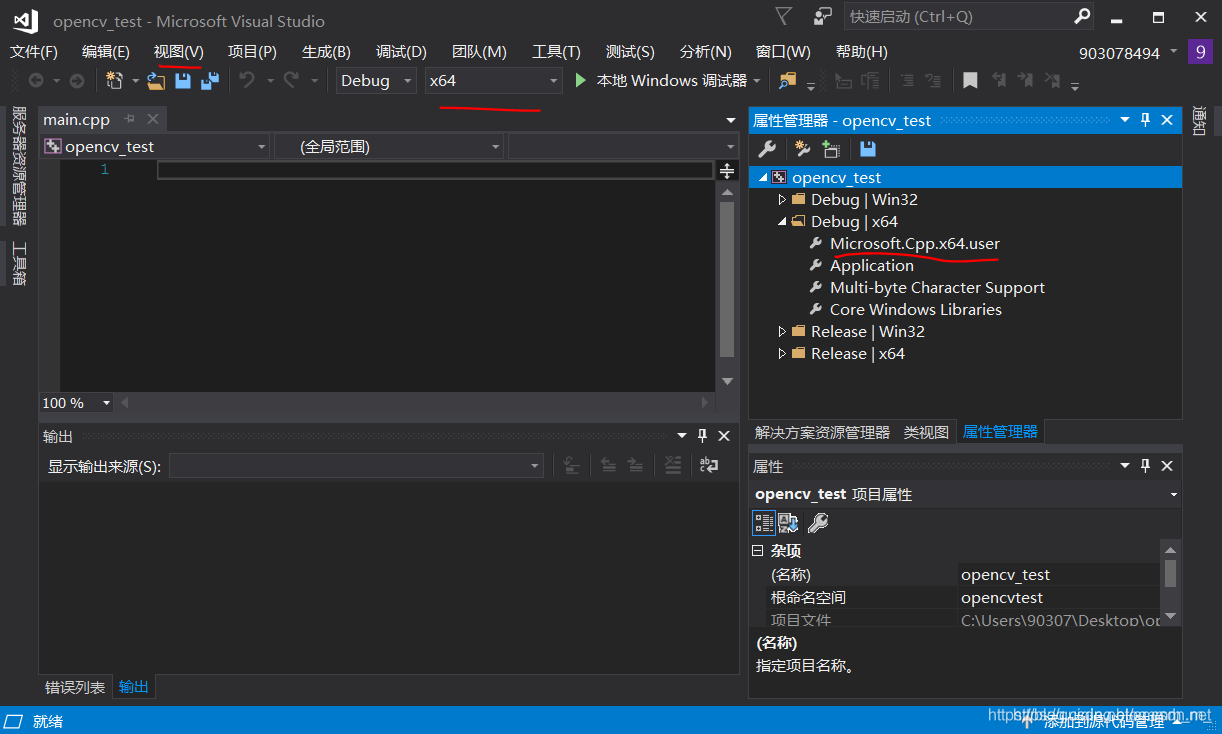
Task: Click the feedback icon beside Quick Launch
Action: coord(823,16)
